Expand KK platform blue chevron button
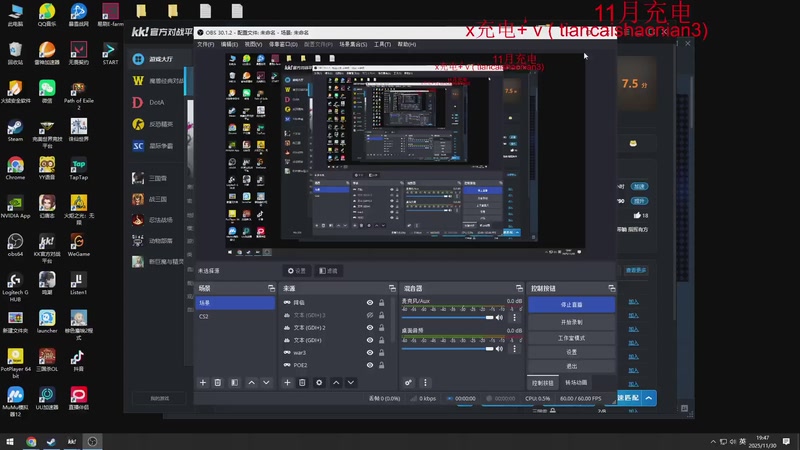The image size is (800, 450). click(649, 398)
